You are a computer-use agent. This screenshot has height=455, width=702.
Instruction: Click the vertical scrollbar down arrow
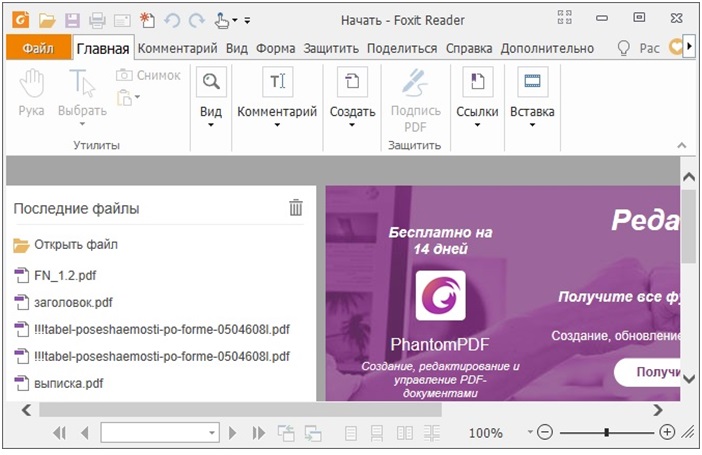(x=689, y=379)
